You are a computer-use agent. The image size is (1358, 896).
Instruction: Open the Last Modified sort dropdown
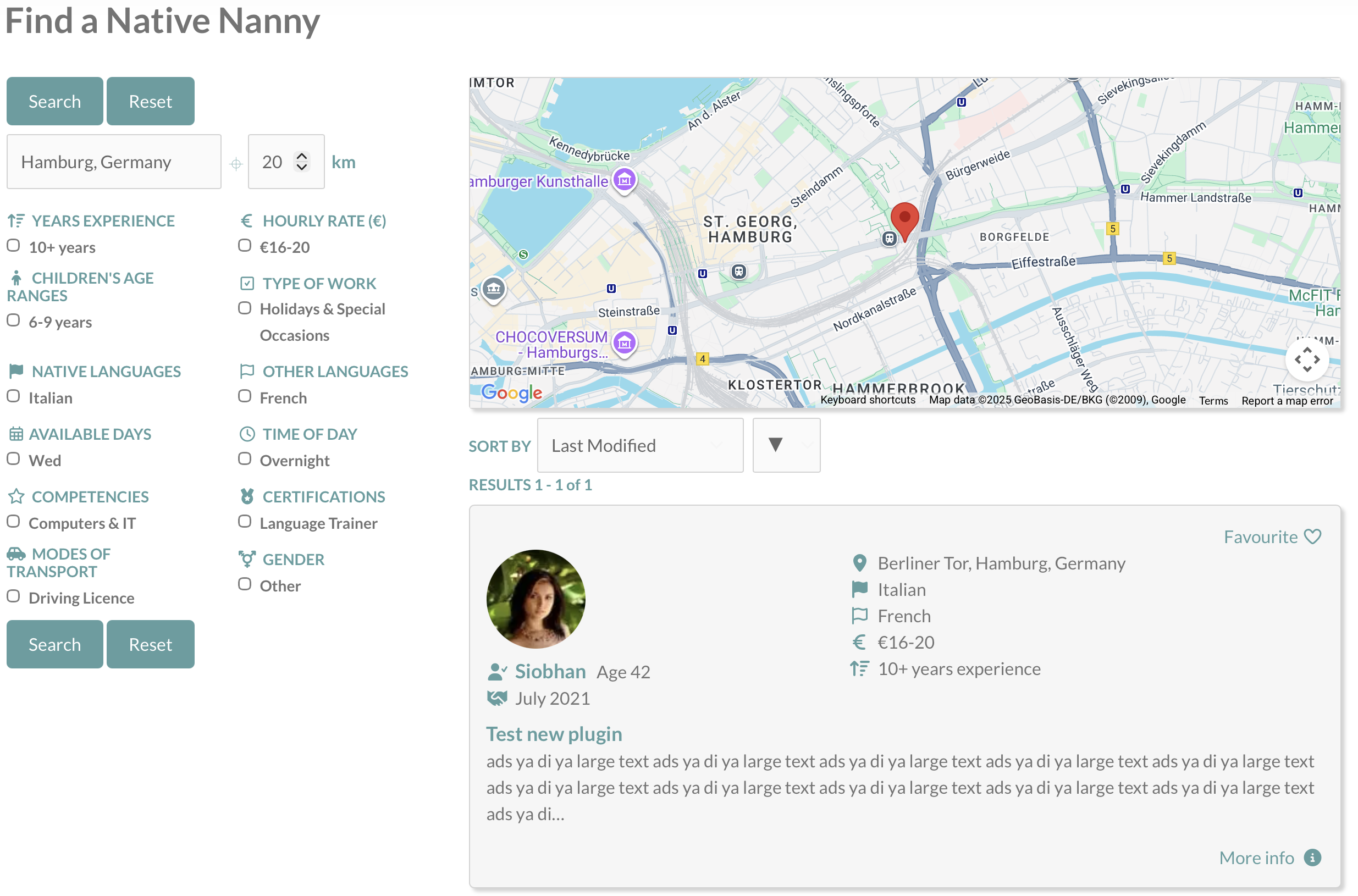pyautogui.click(x=639, y=445)
